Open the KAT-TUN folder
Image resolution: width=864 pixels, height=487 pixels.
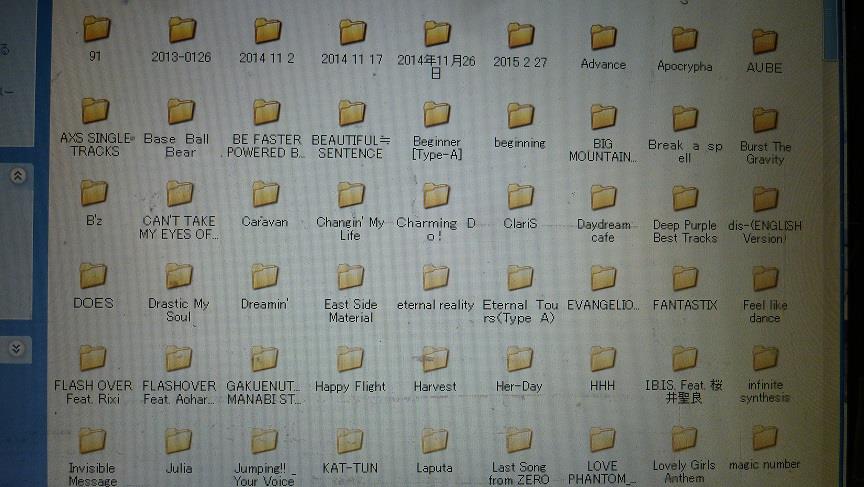349,441
